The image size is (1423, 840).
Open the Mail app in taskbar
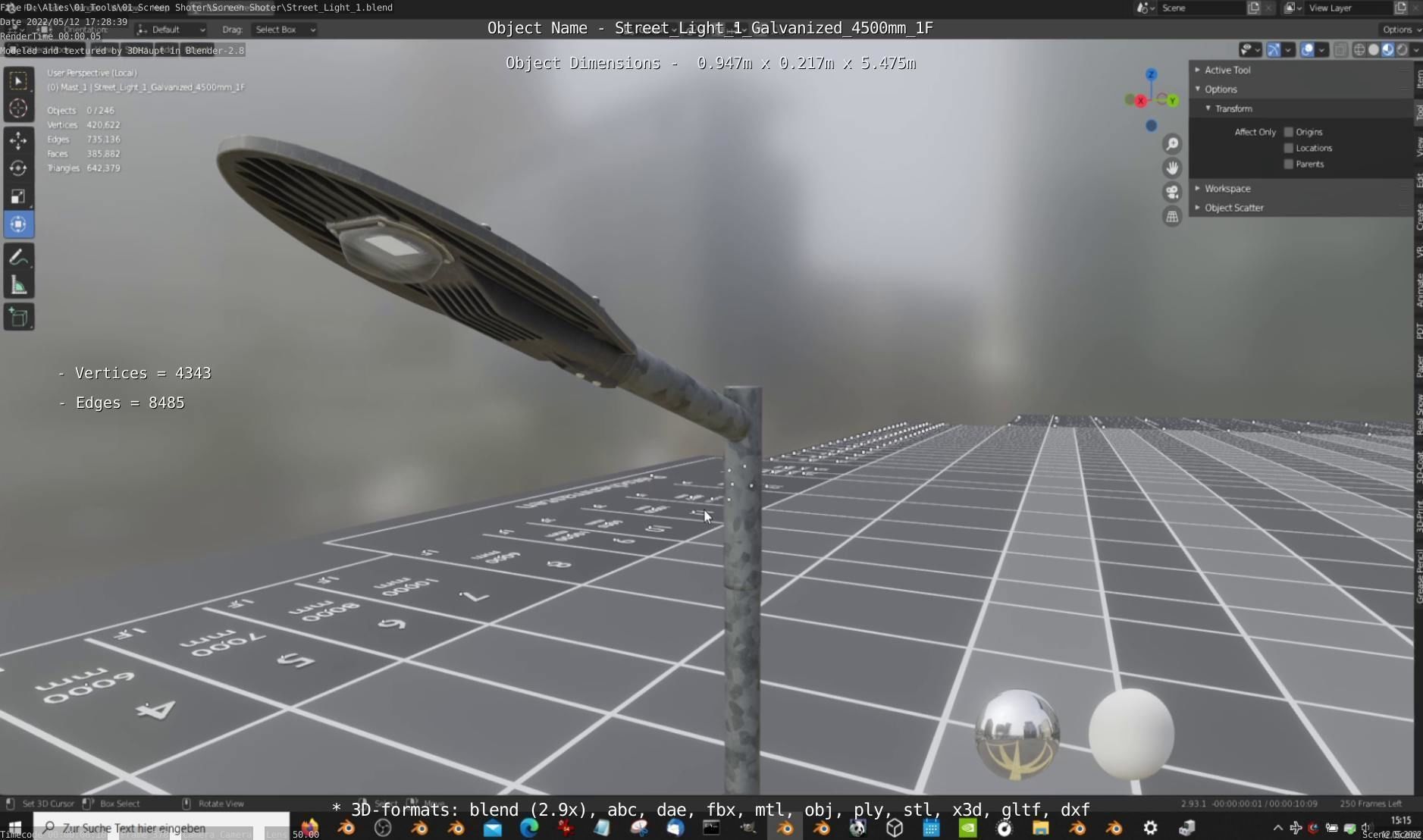click(x=493, y=828)
